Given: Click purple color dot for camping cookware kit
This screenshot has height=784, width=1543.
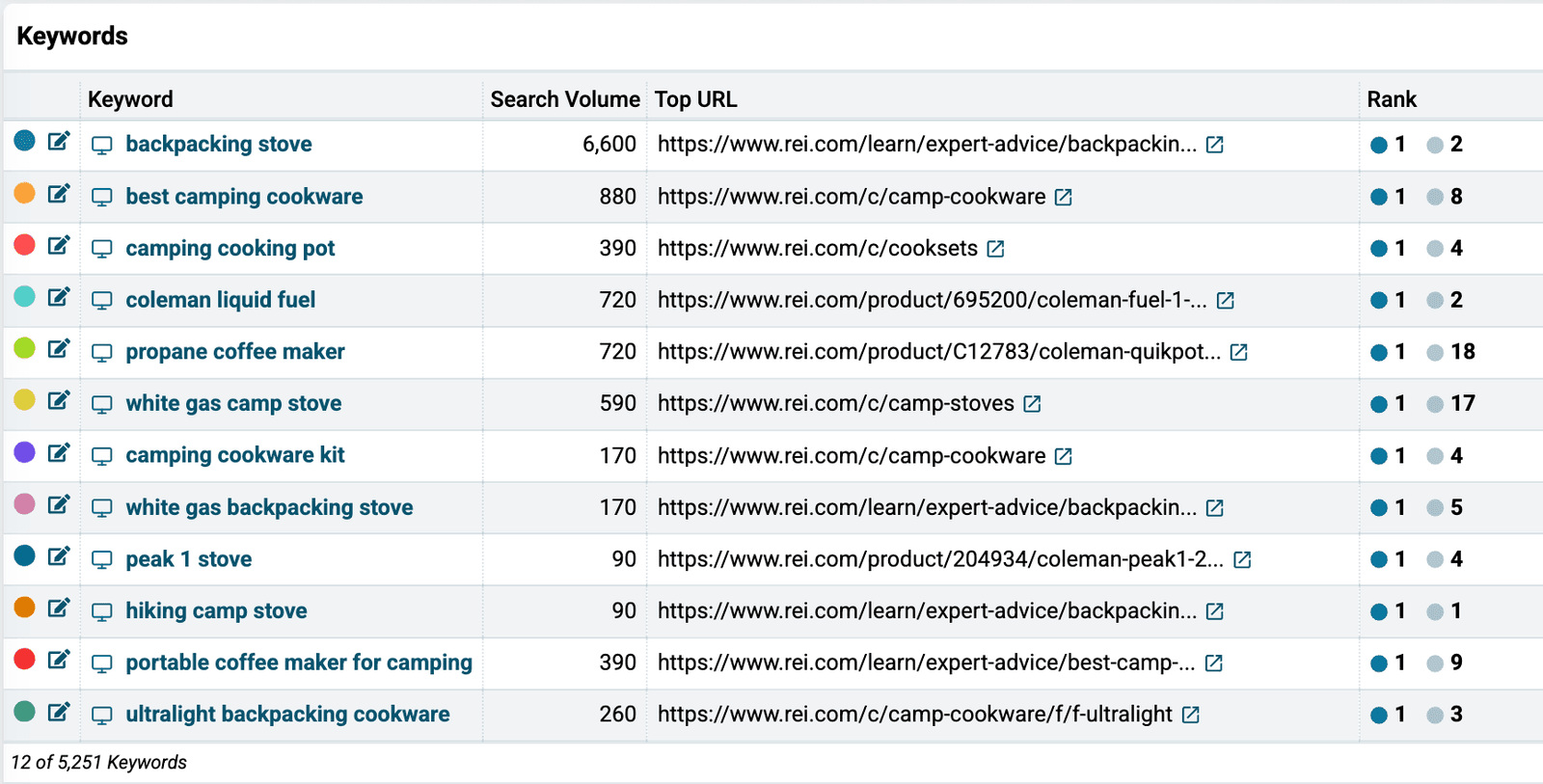Looking at the screenshot, I should click(x=25, y=452).
